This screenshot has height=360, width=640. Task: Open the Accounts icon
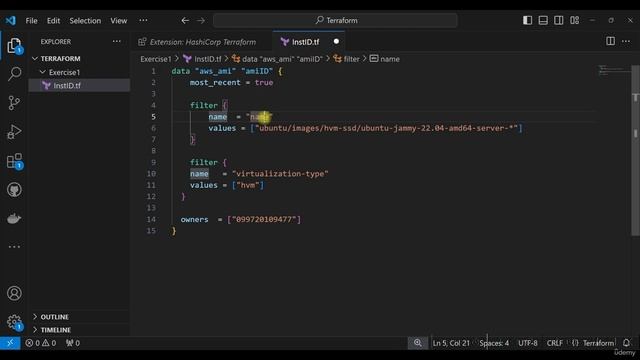[14, 293]
